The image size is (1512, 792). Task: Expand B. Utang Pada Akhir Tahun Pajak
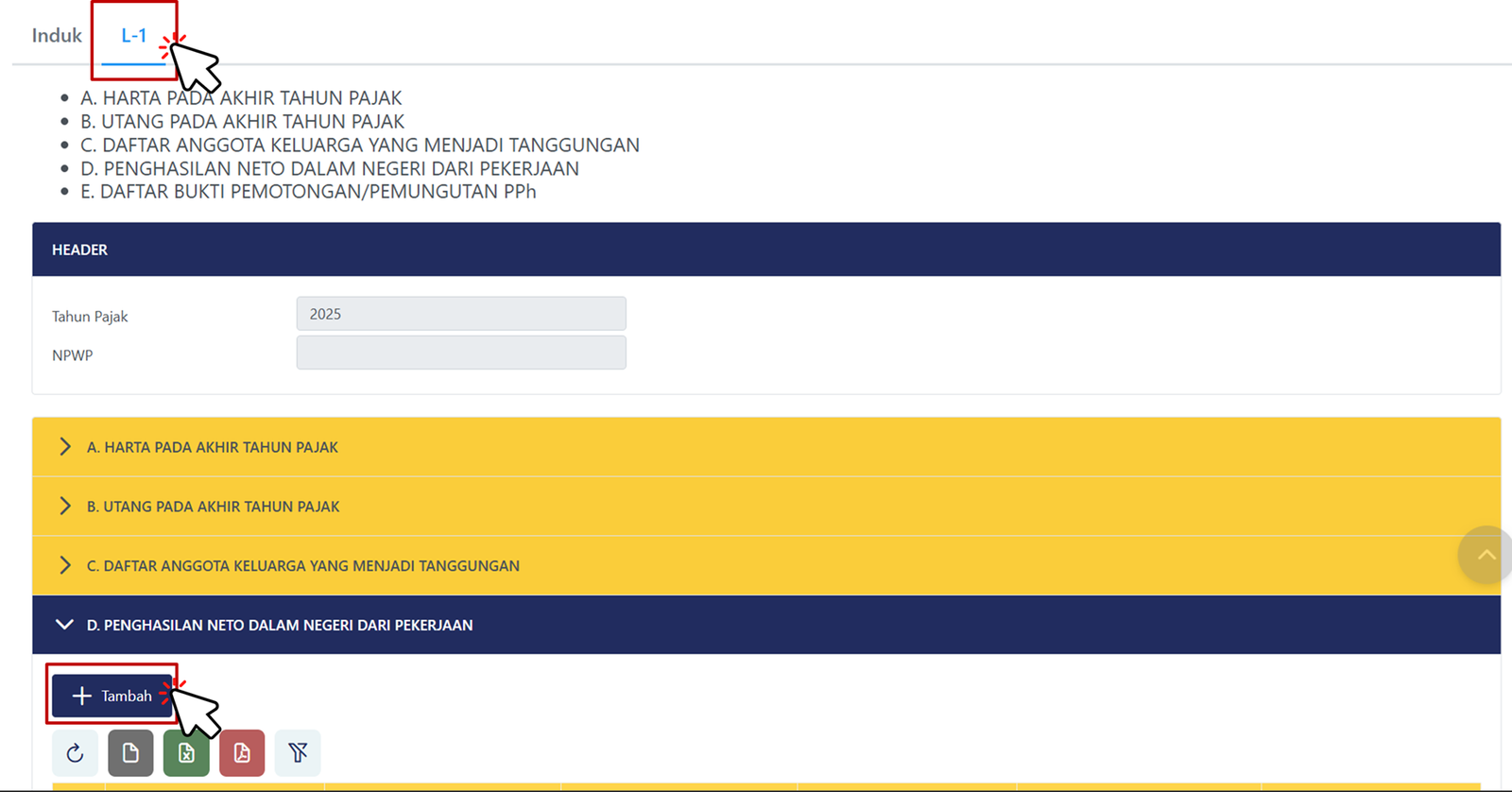coord(213,507)
